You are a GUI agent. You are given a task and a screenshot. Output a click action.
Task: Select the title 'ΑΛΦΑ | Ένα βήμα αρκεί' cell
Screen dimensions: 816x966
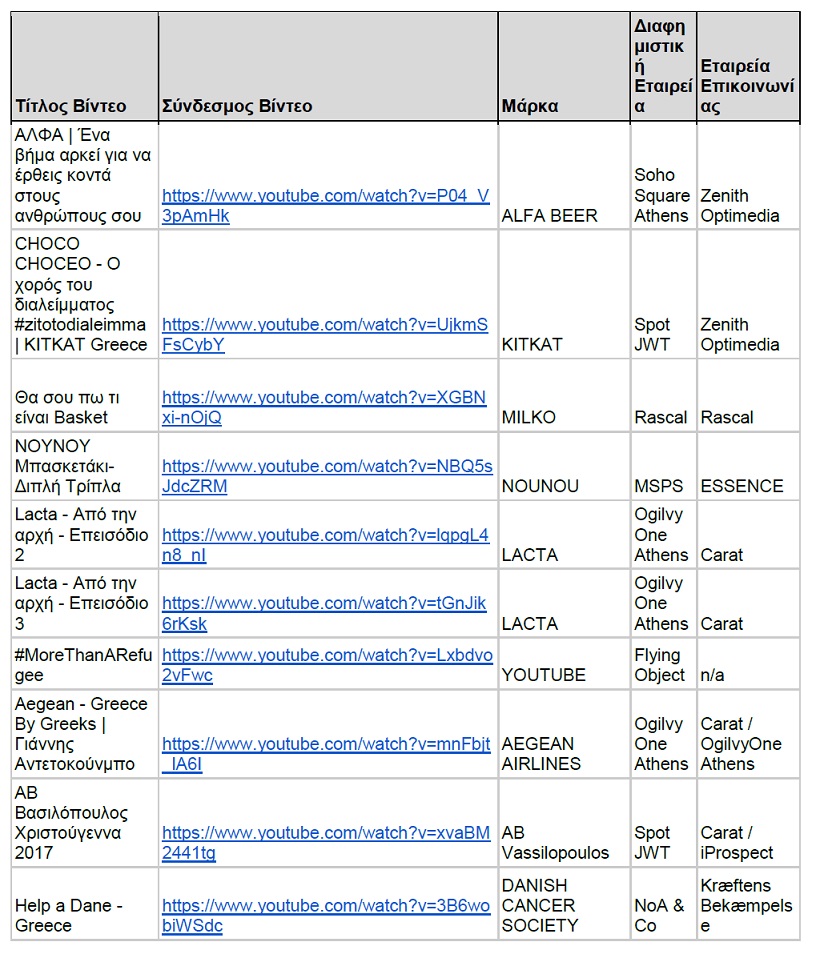[x=83, y=176]
